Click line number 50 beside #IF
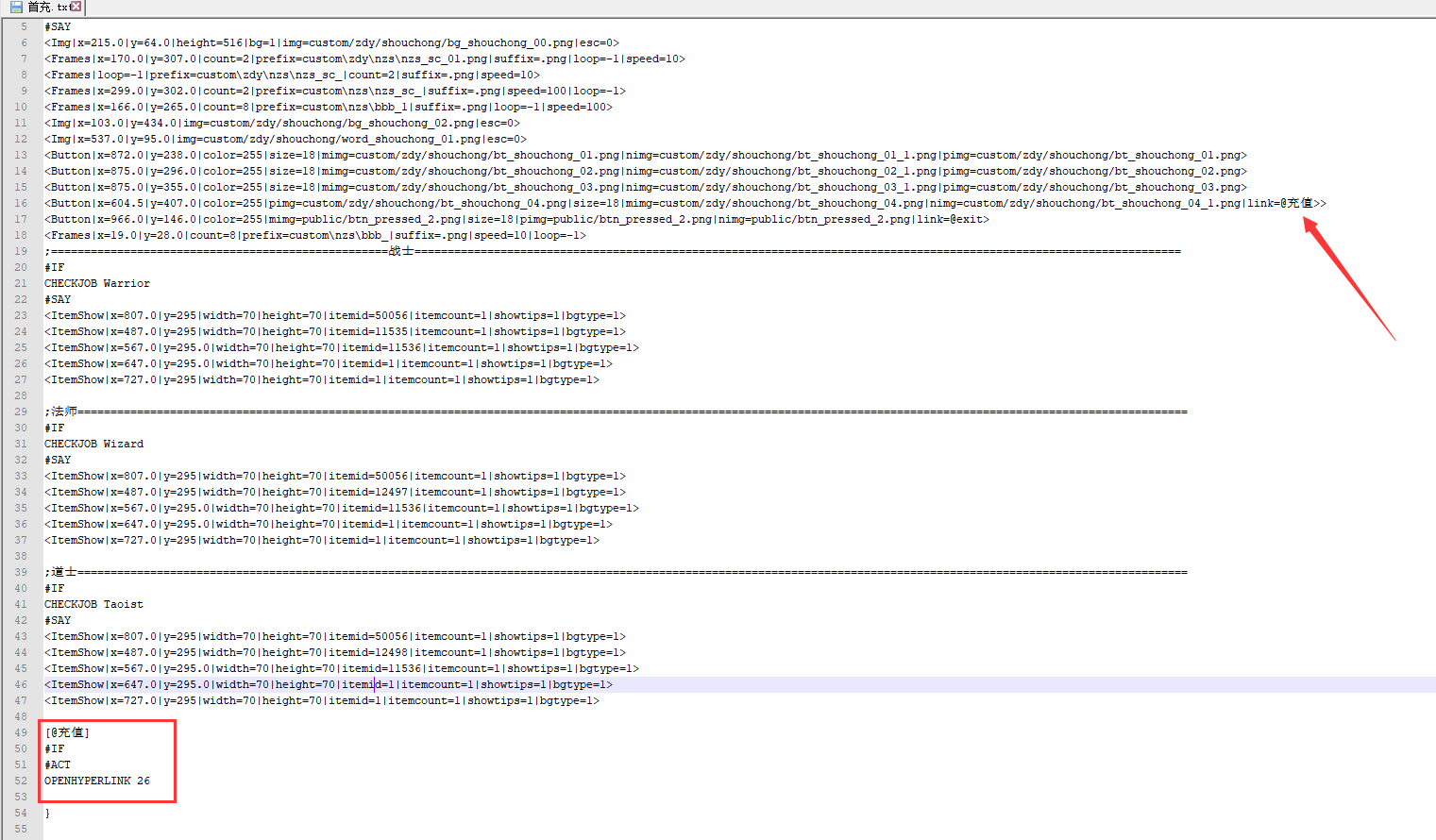This screenshot has height=840, width=1436. [21, 748]
